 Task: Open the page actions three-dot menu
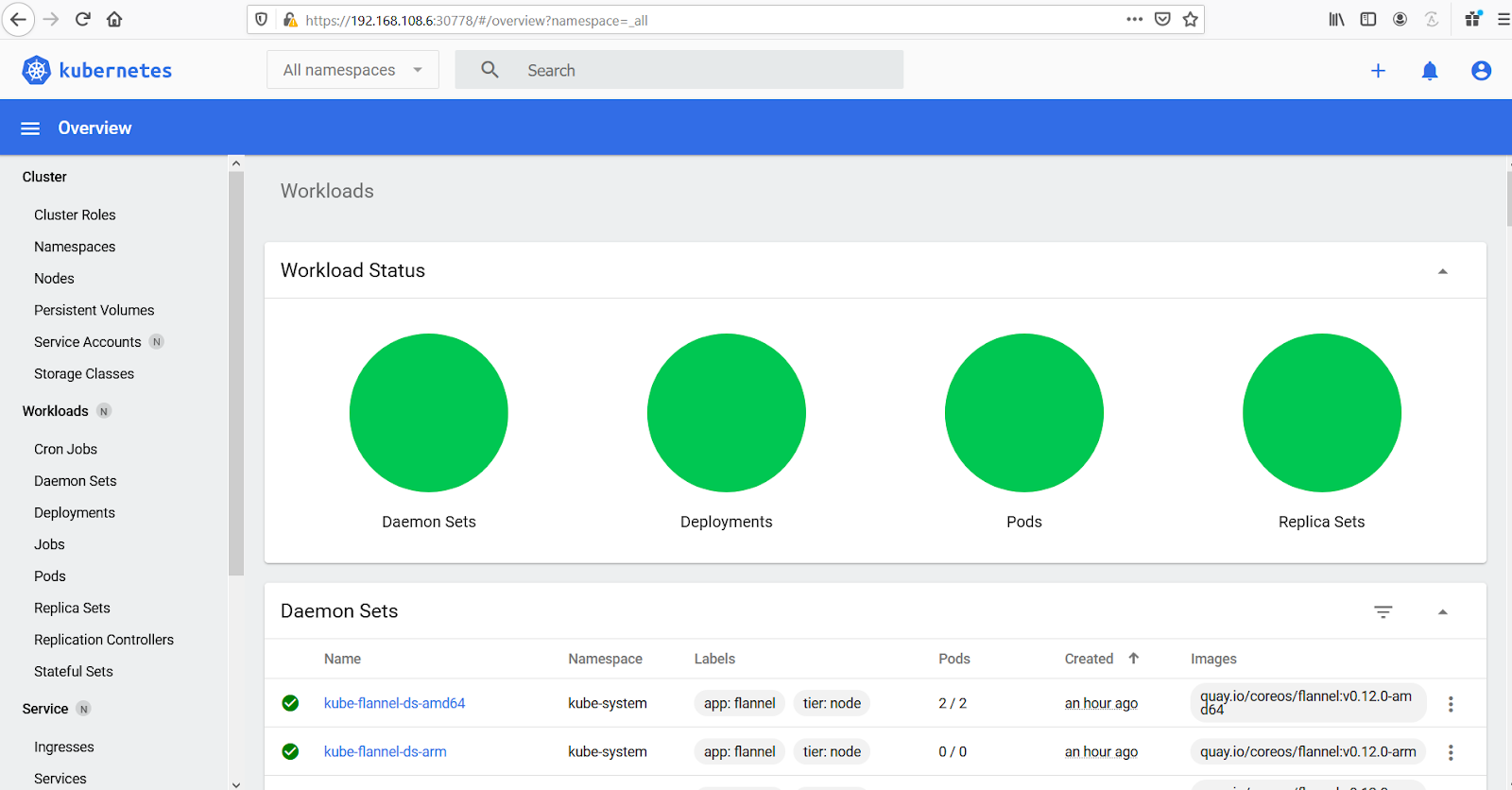coord(1134,19)
